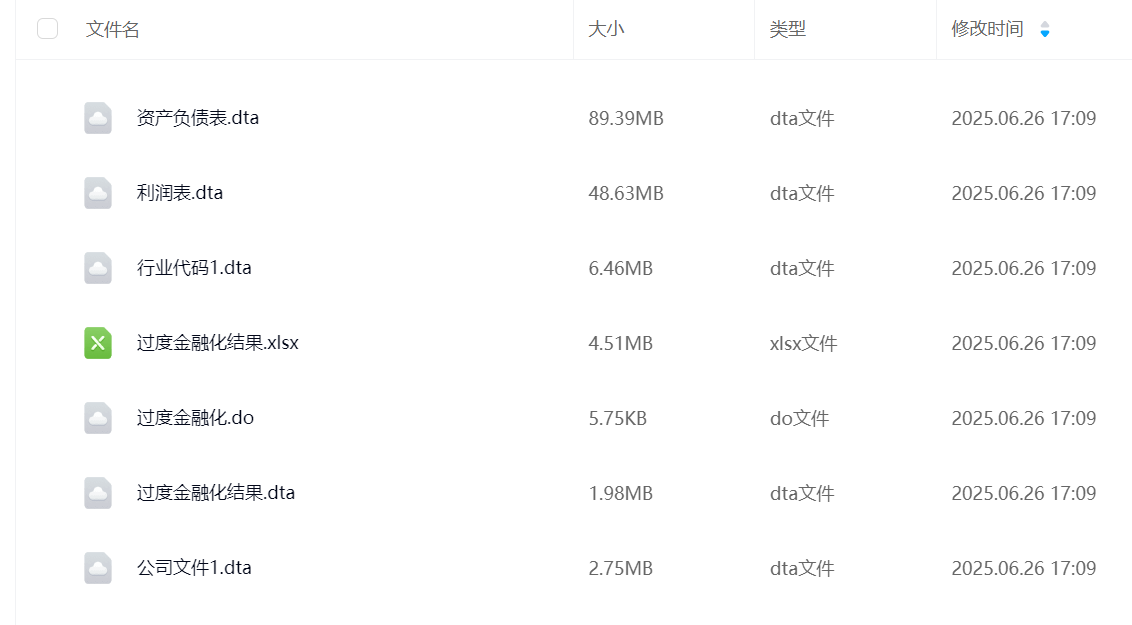1132x625 pixels.
Task: Sort the list by 类型 column
Action: 787,30
